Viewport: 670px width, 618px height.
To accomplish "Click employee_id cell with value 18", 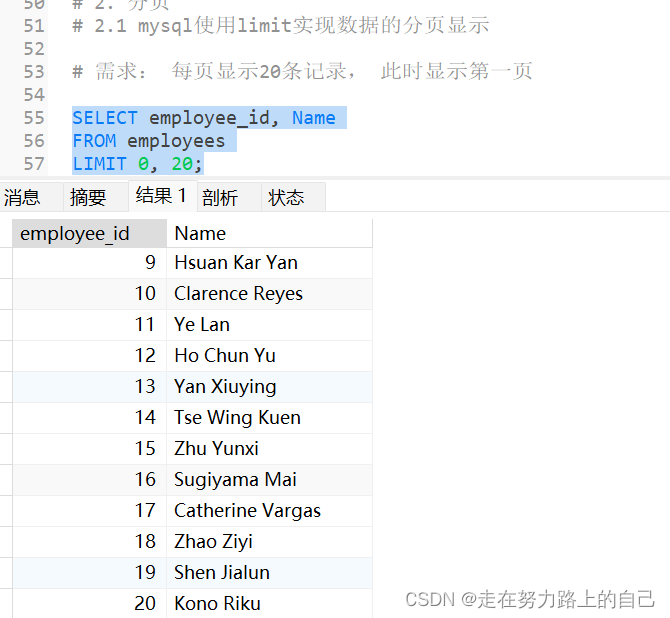I will point(89,542).
